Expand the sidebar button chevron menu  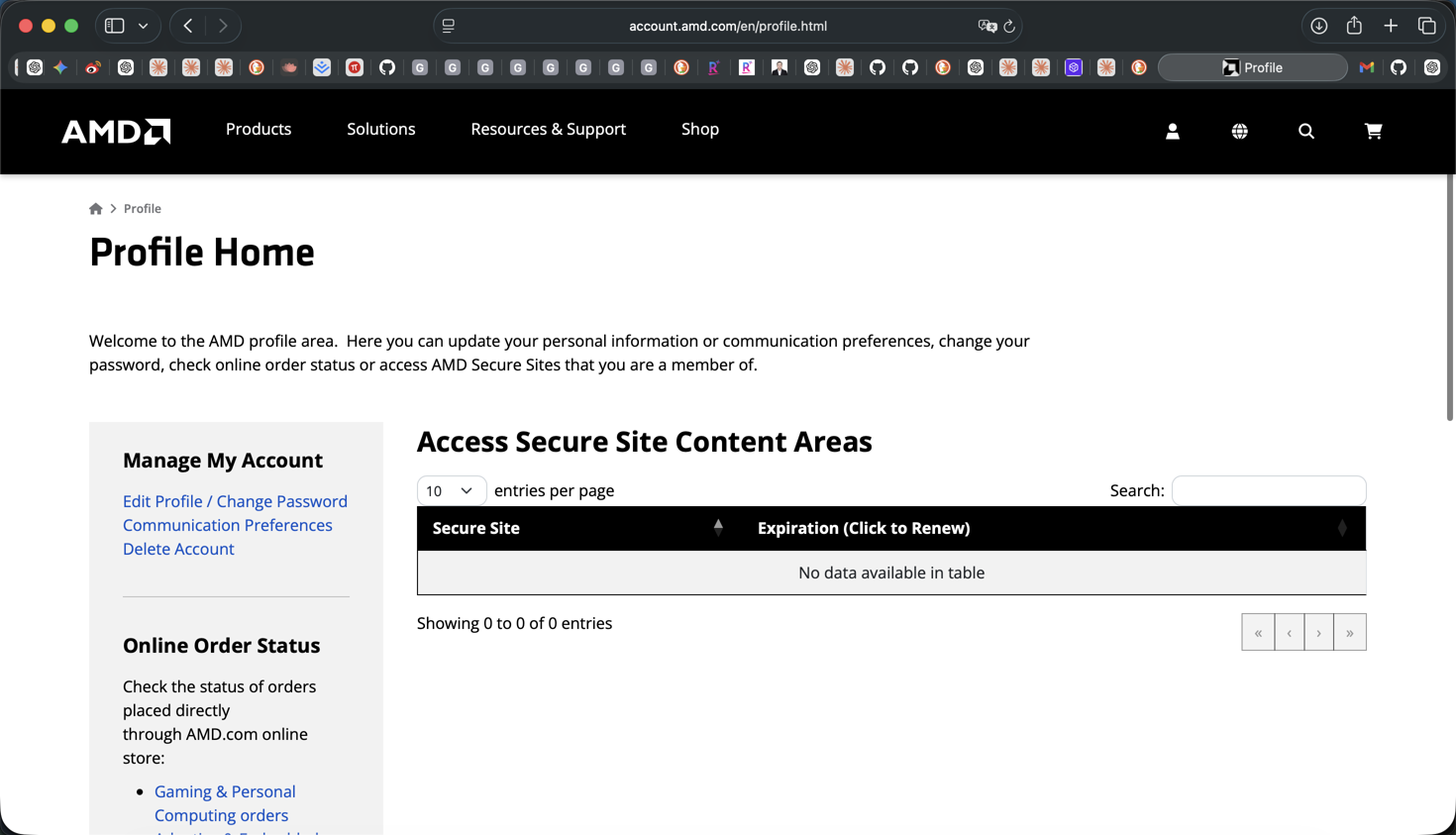tap(144, 26)
